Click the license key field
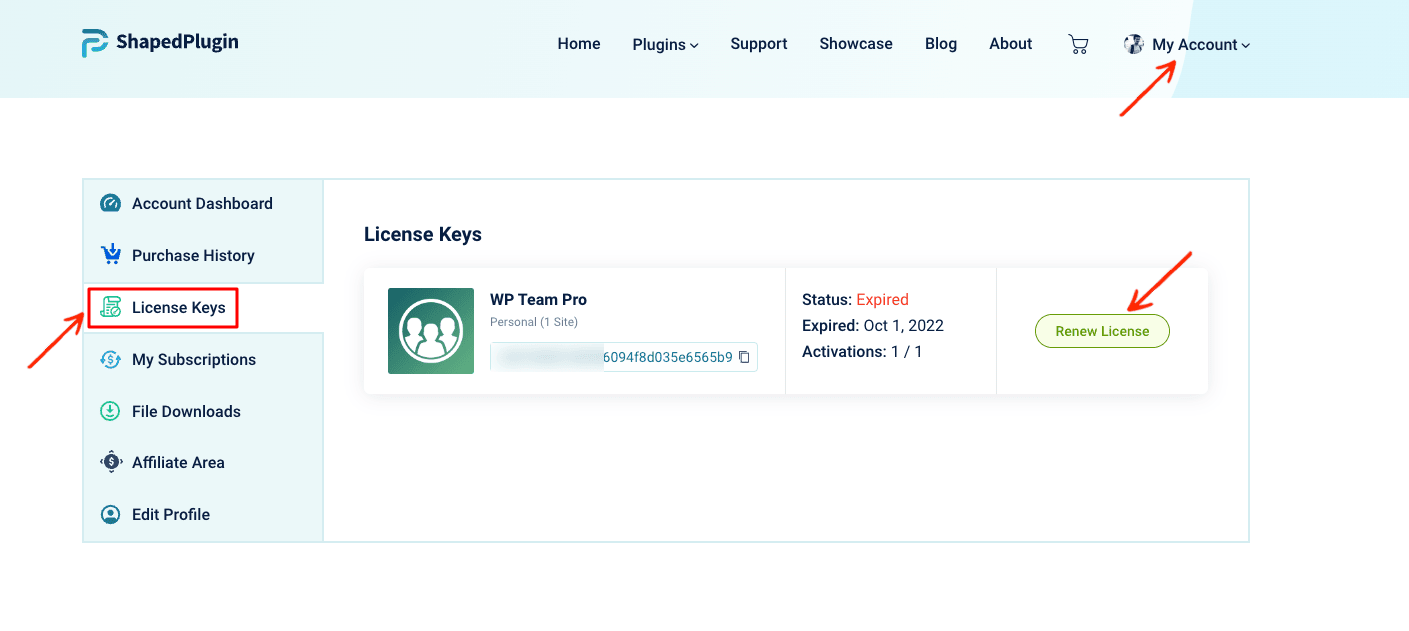The width and height of the screenshot is (1409, 631). coord(624,357)
